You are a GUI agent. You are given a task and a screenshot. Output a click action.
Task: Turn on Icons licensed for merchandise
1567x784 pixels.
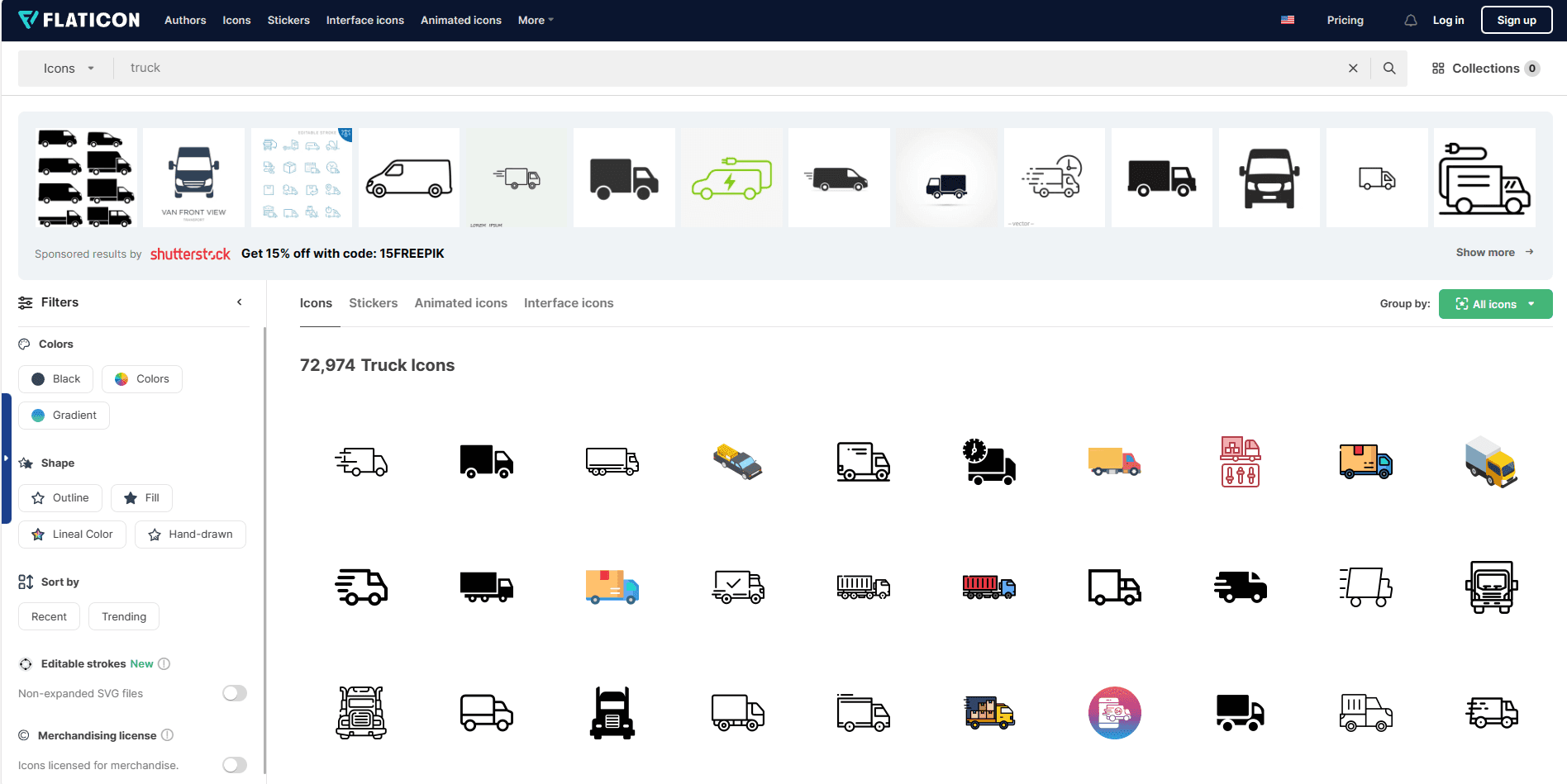tap(234, 765)
